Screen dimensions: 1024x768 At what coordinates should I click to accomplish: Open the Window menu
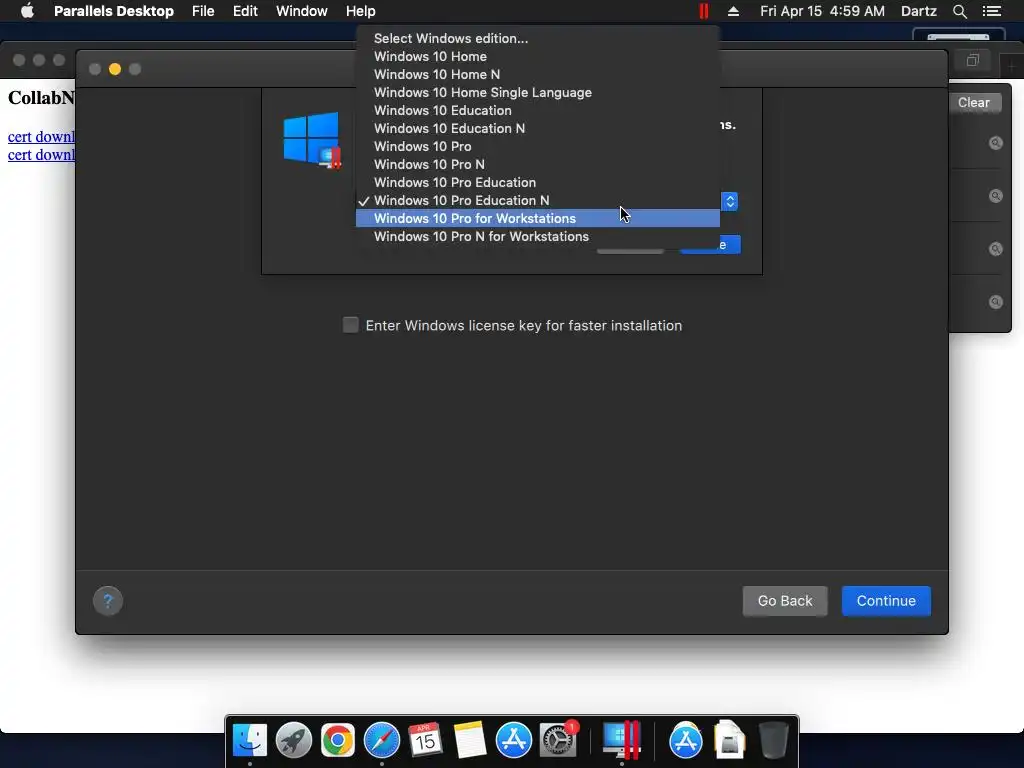coord(302,11)
